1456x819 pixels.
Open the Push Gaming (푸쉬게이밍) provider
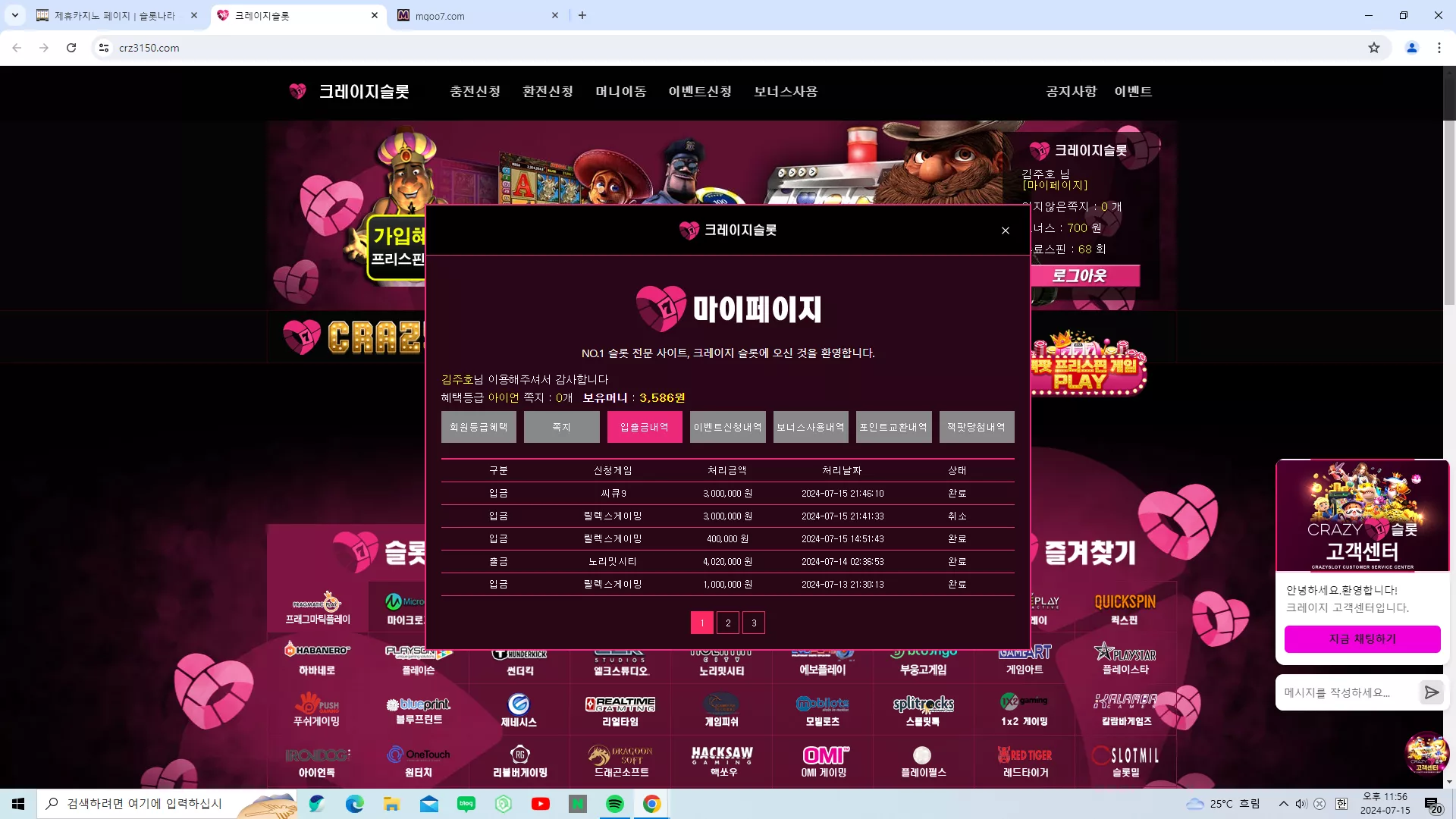coord(317,710)
